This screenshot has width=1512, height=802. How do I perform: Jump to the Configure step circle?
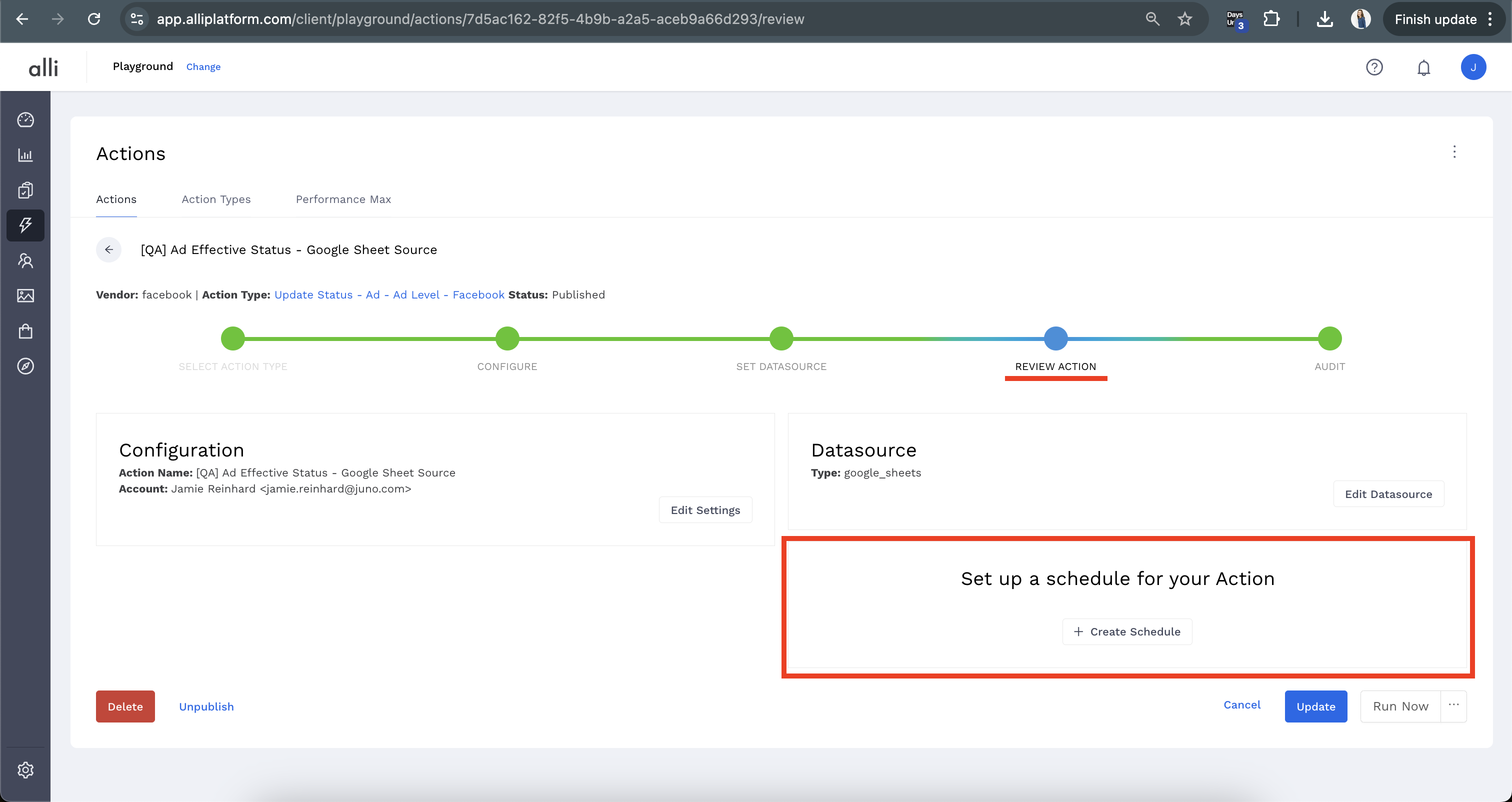(x=507, y=339)
